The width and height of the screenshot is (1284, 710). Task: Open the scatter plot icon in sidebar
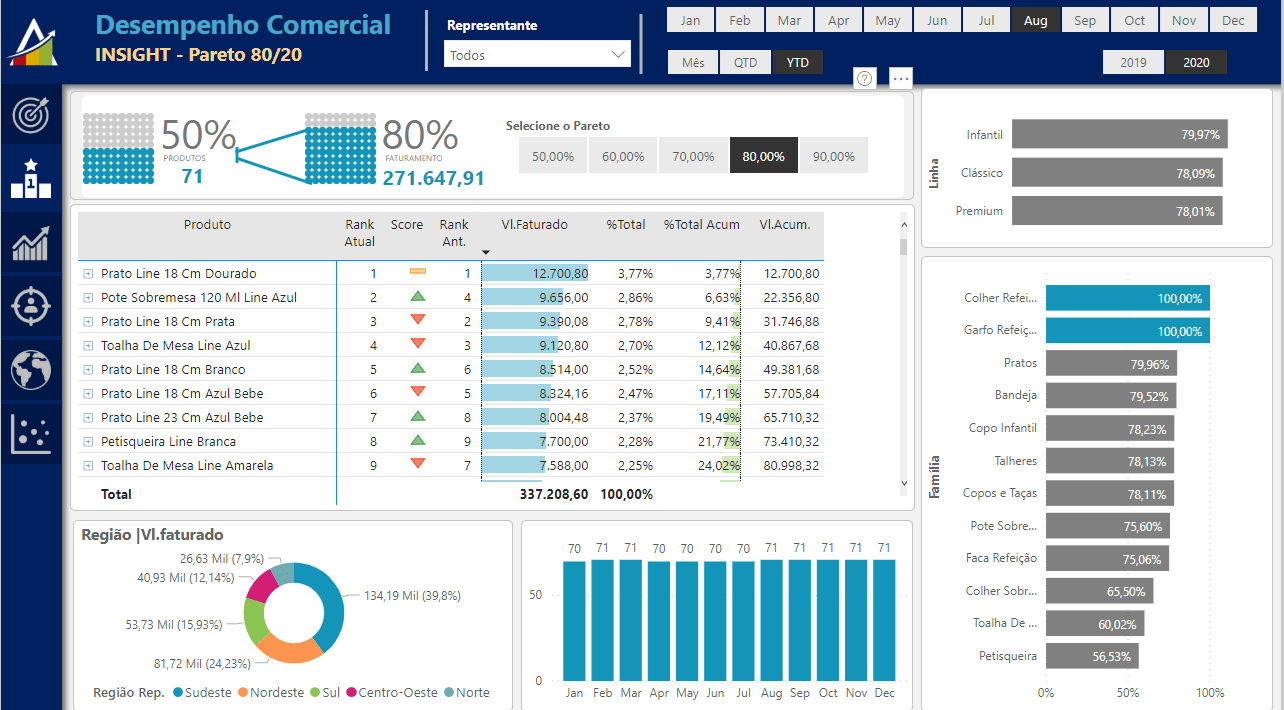coord(32,433)
